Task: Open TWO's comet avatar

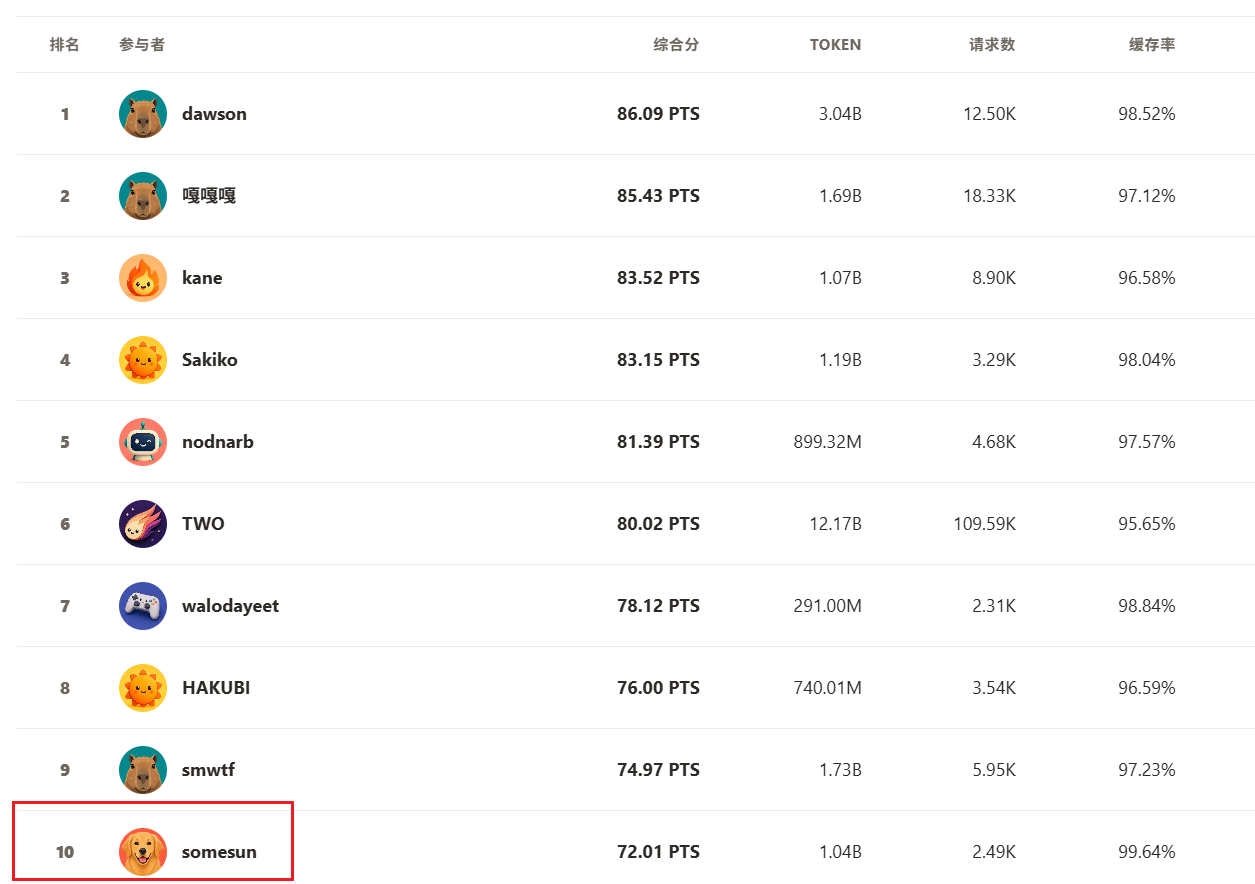Action: [143, 524]
